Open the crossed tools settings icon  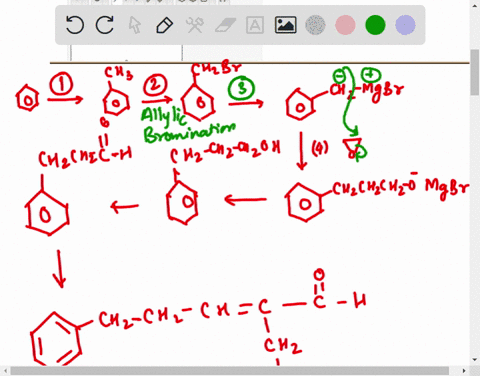click(195, 25)
